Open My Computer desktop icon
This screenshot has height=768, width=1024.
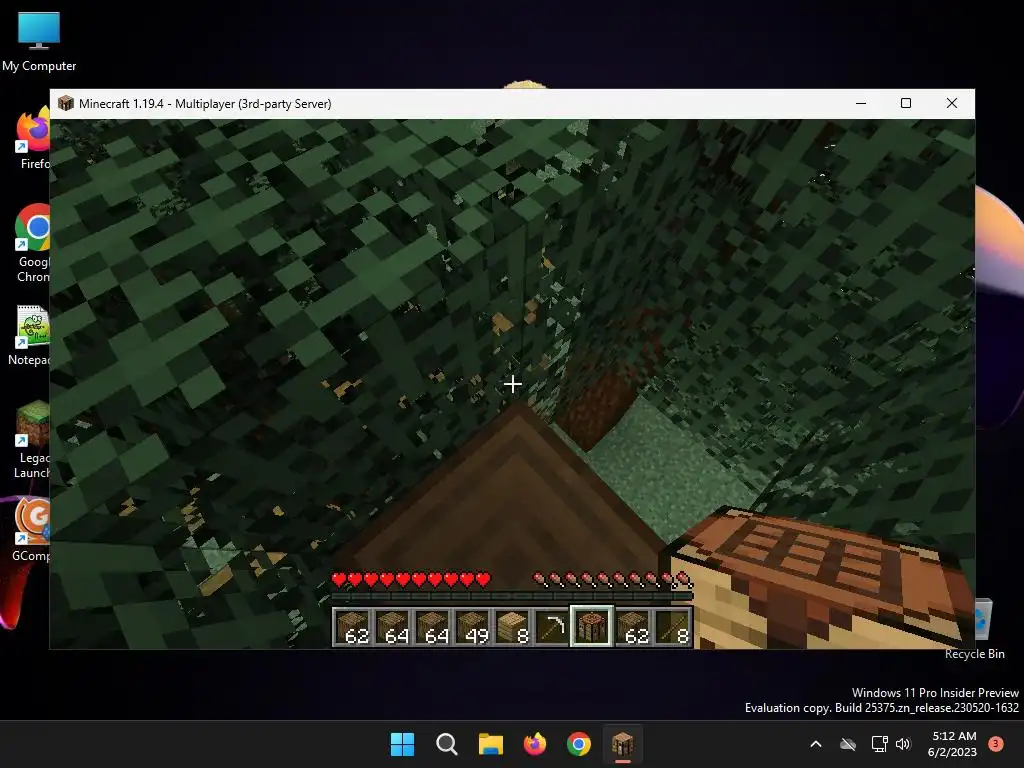point(39,41)
